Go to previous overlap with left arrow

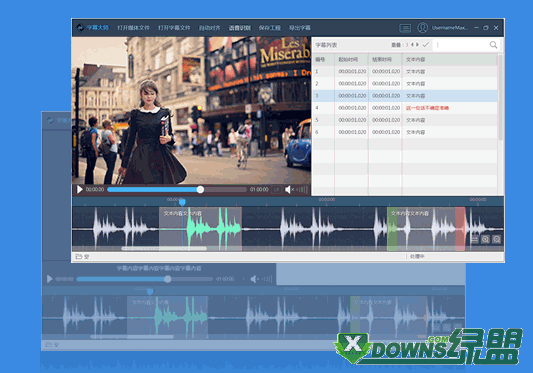point(412,45)
